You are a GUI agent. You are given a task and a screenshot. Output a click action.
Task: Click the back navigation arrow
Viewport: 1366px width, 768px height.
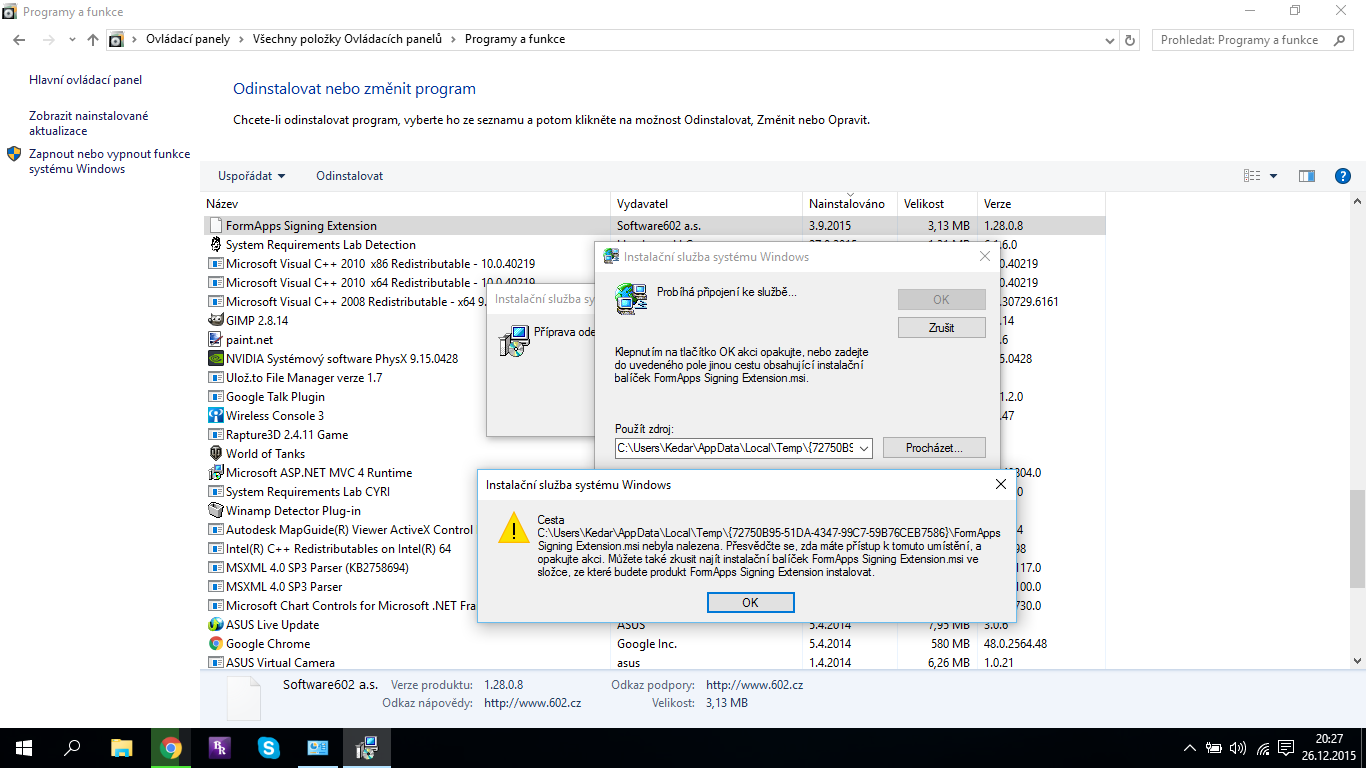click(x=19, y=40)
